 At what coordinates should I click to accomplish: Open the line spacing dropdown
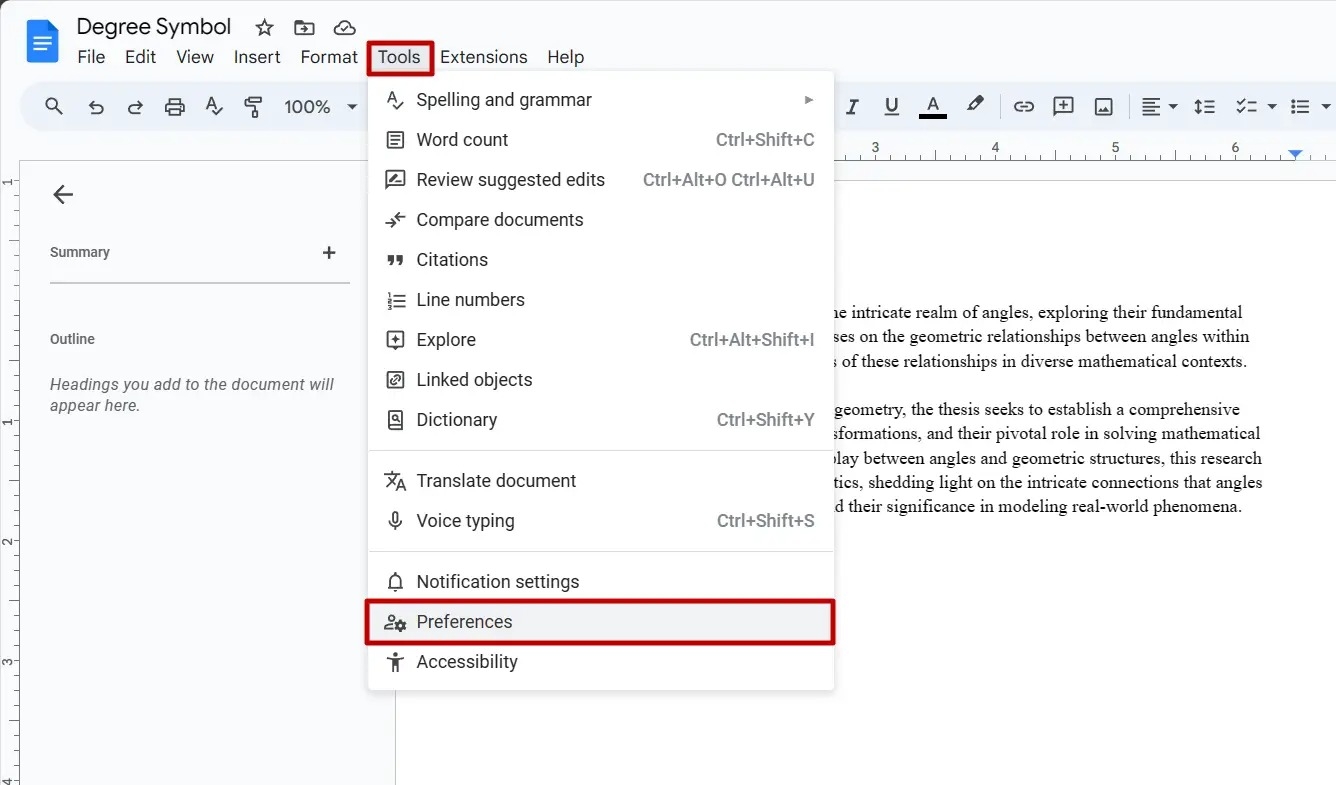pos(1204,106)
